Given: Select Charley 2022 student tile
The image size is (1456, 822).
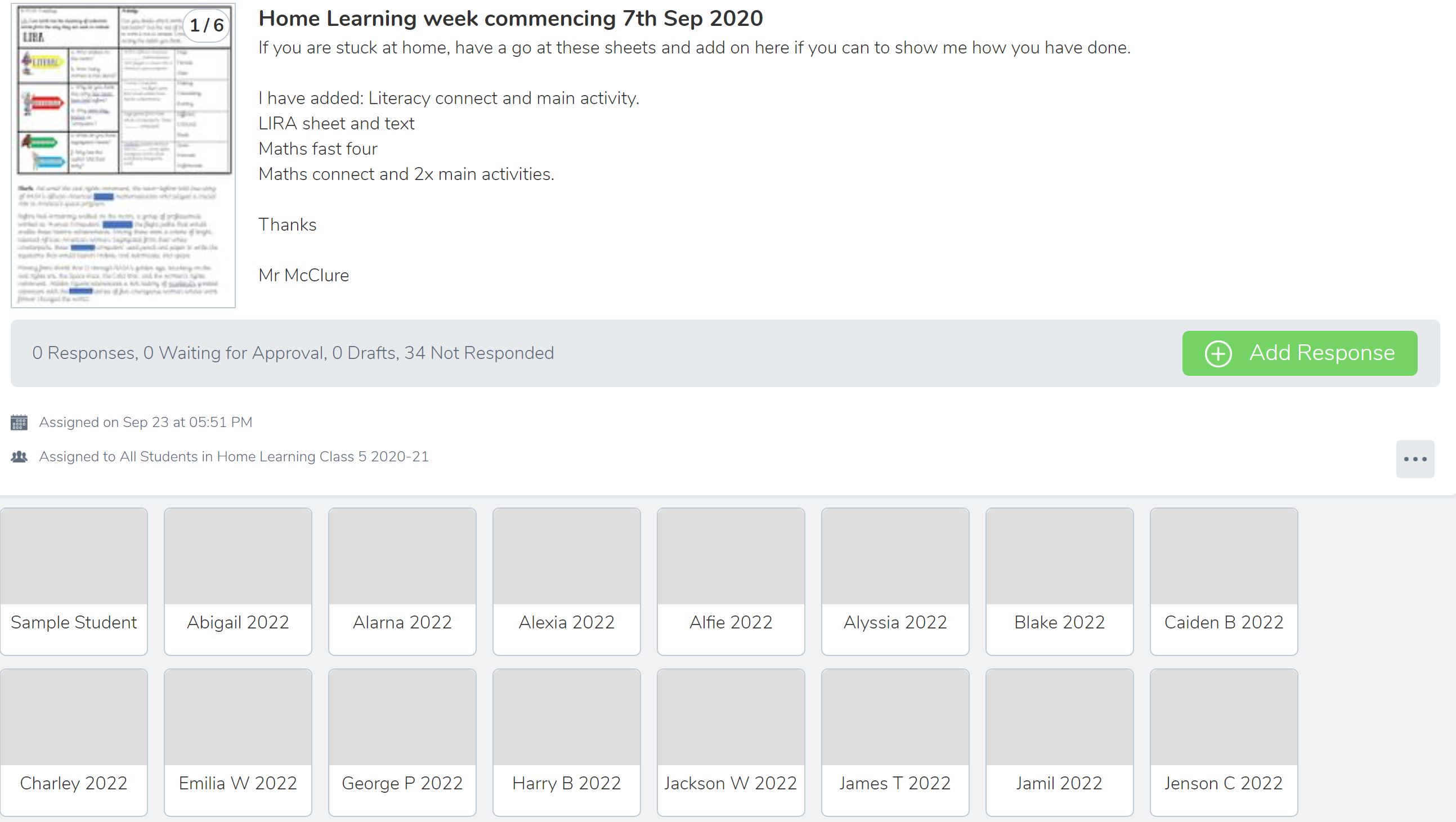Looking at the screenshot, I should coord(74,742).
